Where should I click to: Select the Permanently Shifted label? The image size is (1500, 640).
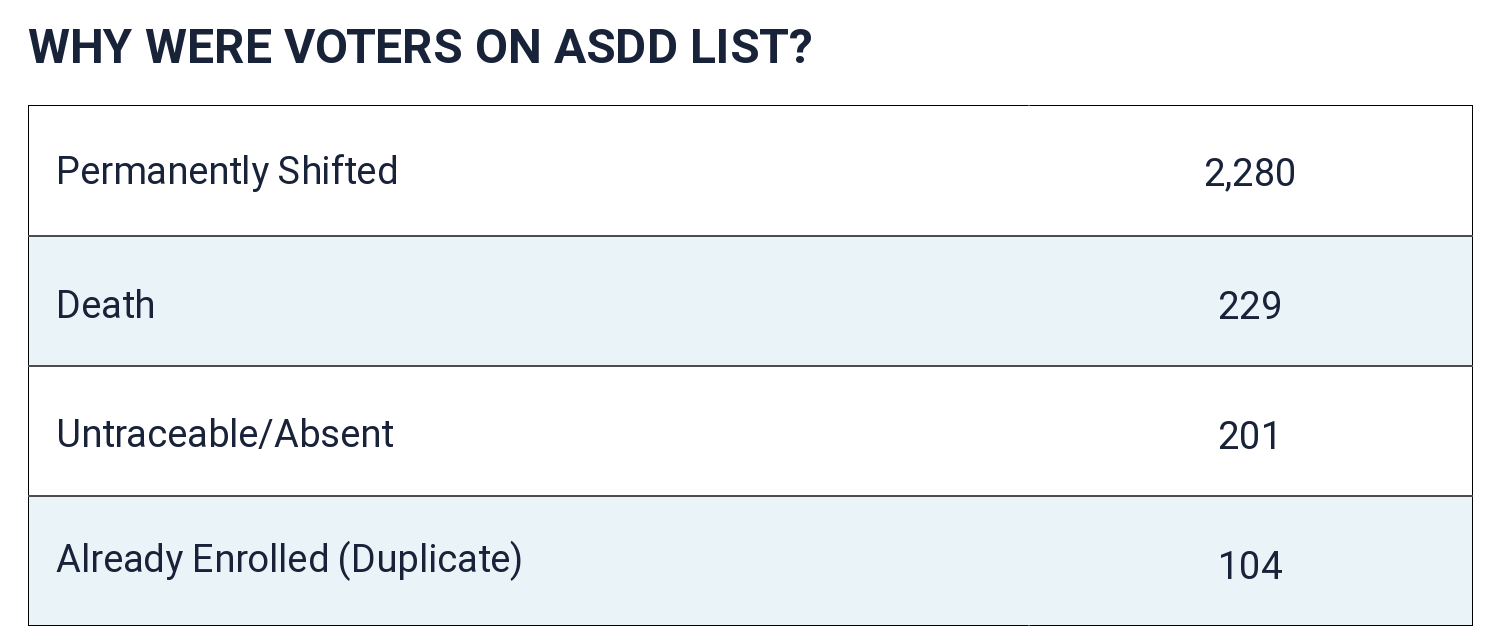coord(227,172)
